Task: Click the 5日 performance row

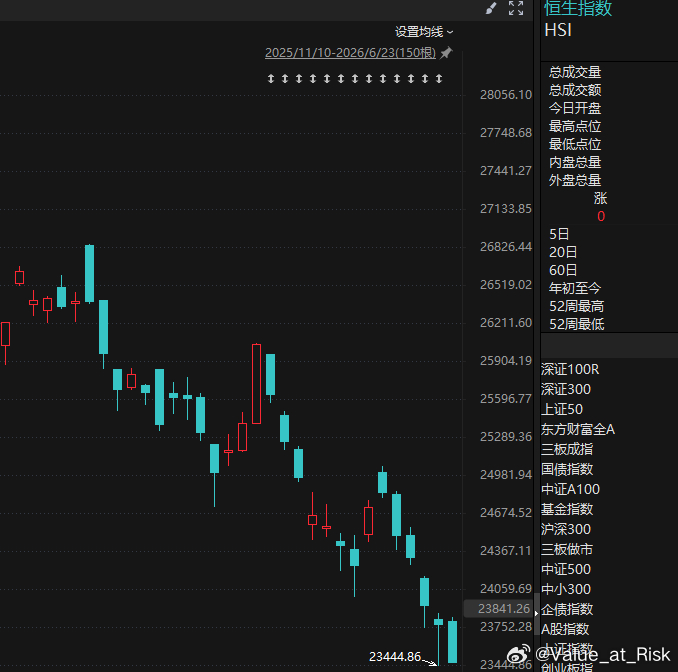Action: click(x=559, y=234)
